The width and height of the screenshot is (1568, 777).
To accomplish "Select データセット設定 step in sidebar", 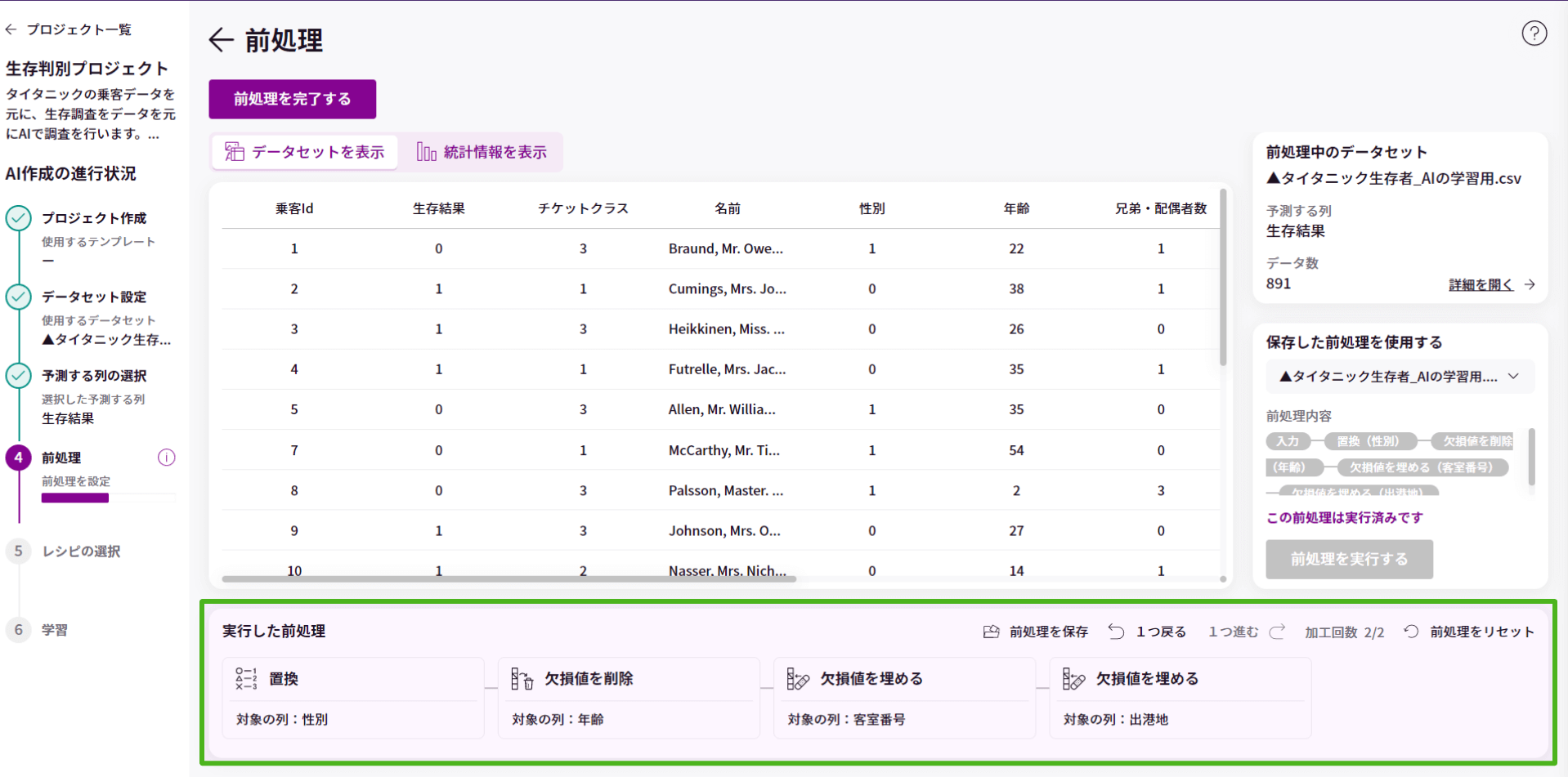I will pyautogui.click(x=94, y=297).
